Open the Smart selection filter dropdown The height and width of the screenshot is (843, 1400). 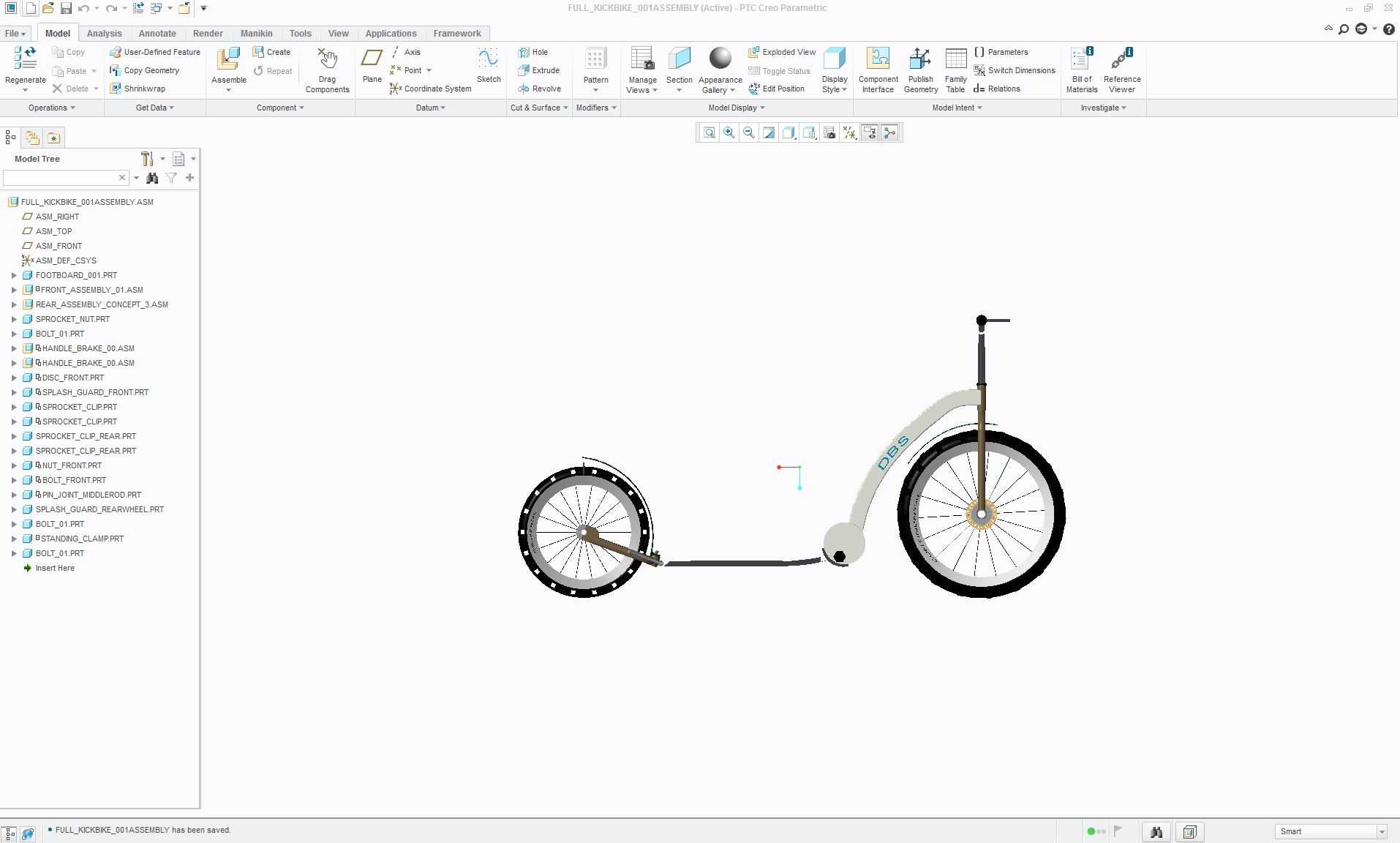[x=1331, y=831]
